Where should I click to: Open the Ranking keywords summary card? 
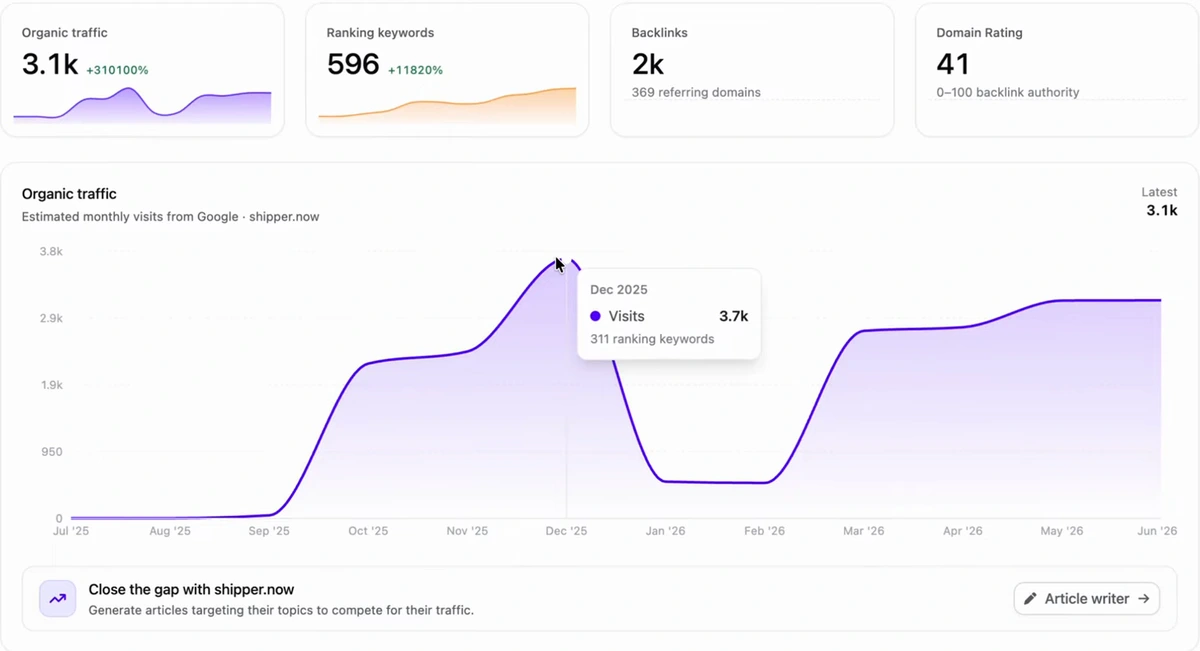[447, 70]
